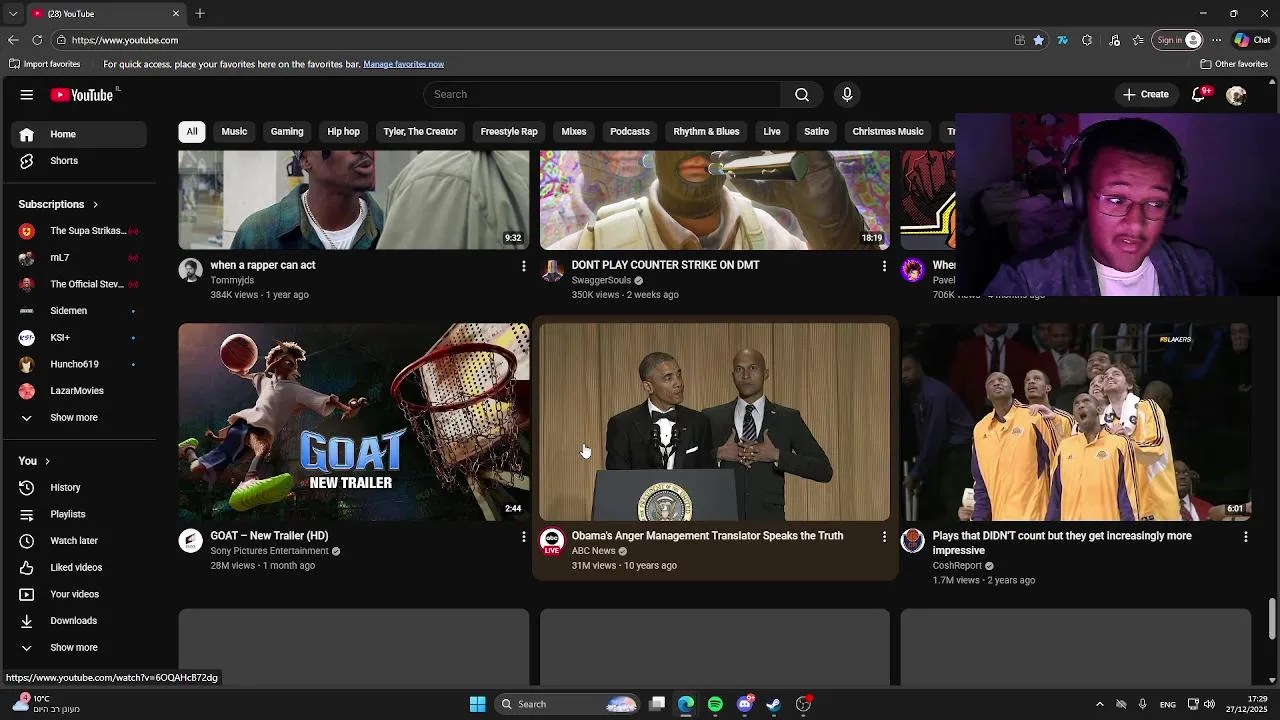Image resolution: width=1280 pixels, height=720 pixels.
Task: Open the Obama Anger Translator thumbnail
Action: [x=715, y=421]
